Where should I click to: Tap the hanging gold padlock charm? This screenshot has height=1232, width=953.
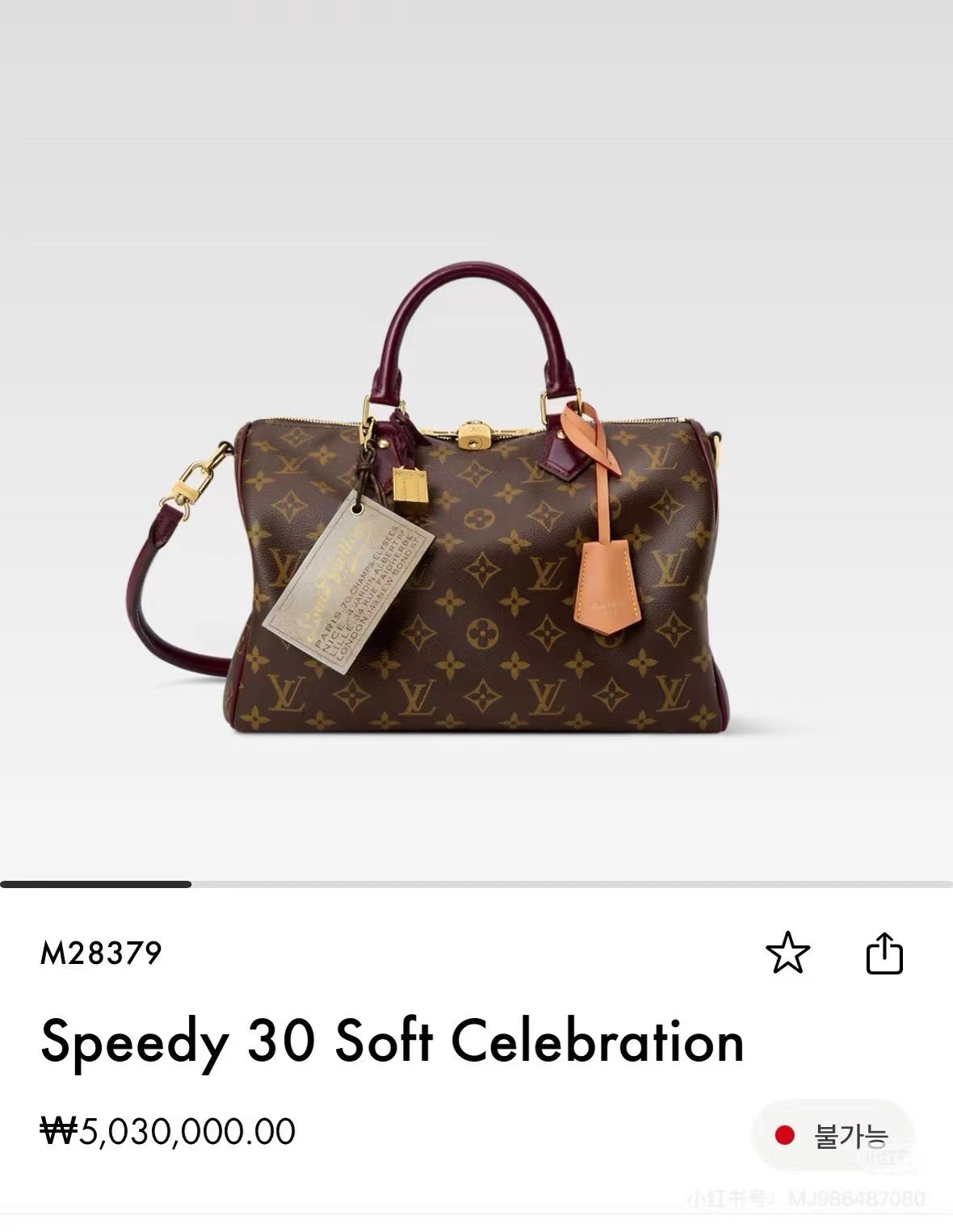(412, 484)
